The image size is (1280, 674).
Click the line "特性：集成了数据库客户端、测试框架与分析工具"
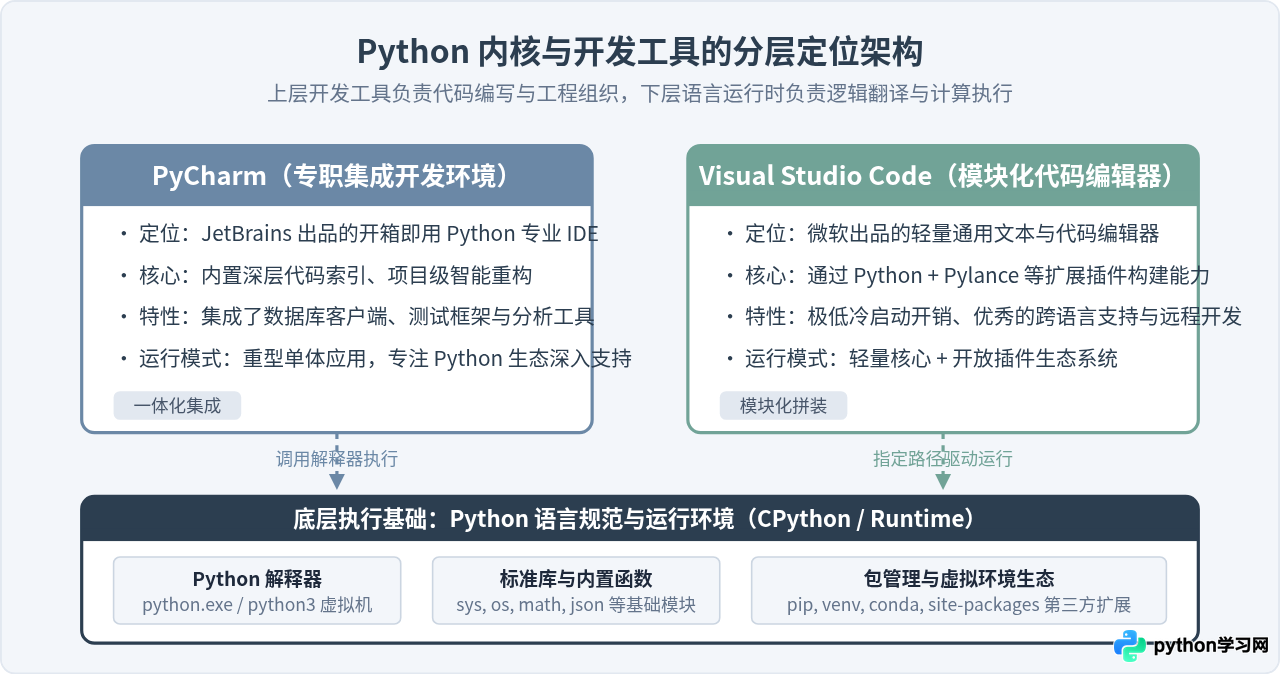356,317
